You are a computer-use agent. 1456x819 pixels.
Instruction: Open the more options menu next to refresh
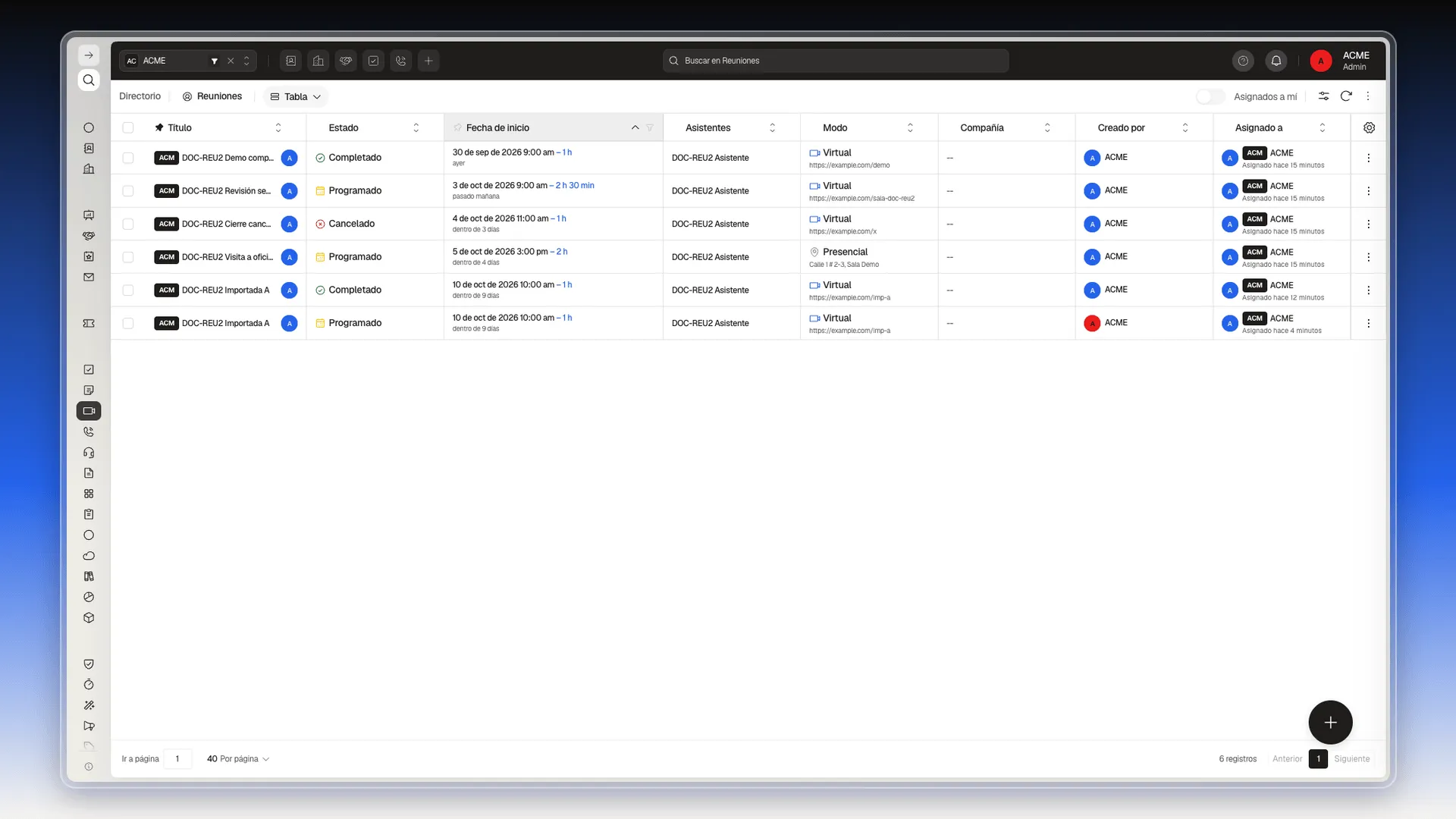(x=1368, y=96)
